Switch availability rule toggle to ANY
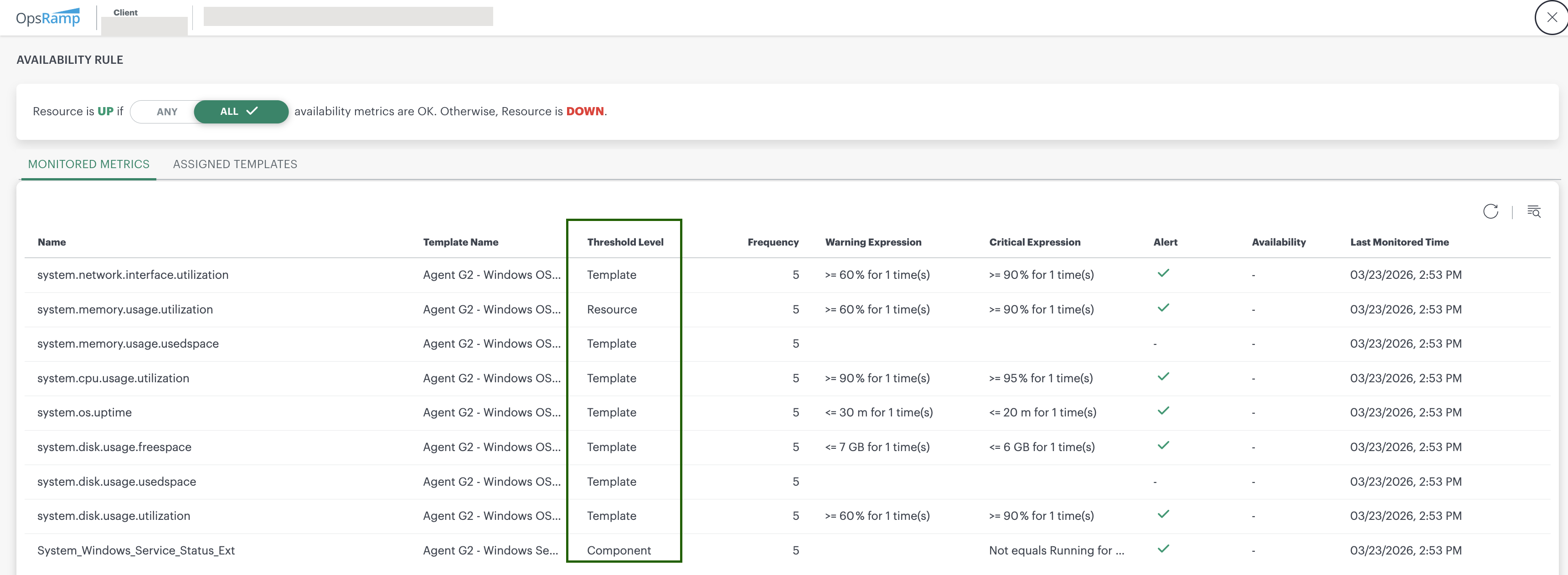 166,112
